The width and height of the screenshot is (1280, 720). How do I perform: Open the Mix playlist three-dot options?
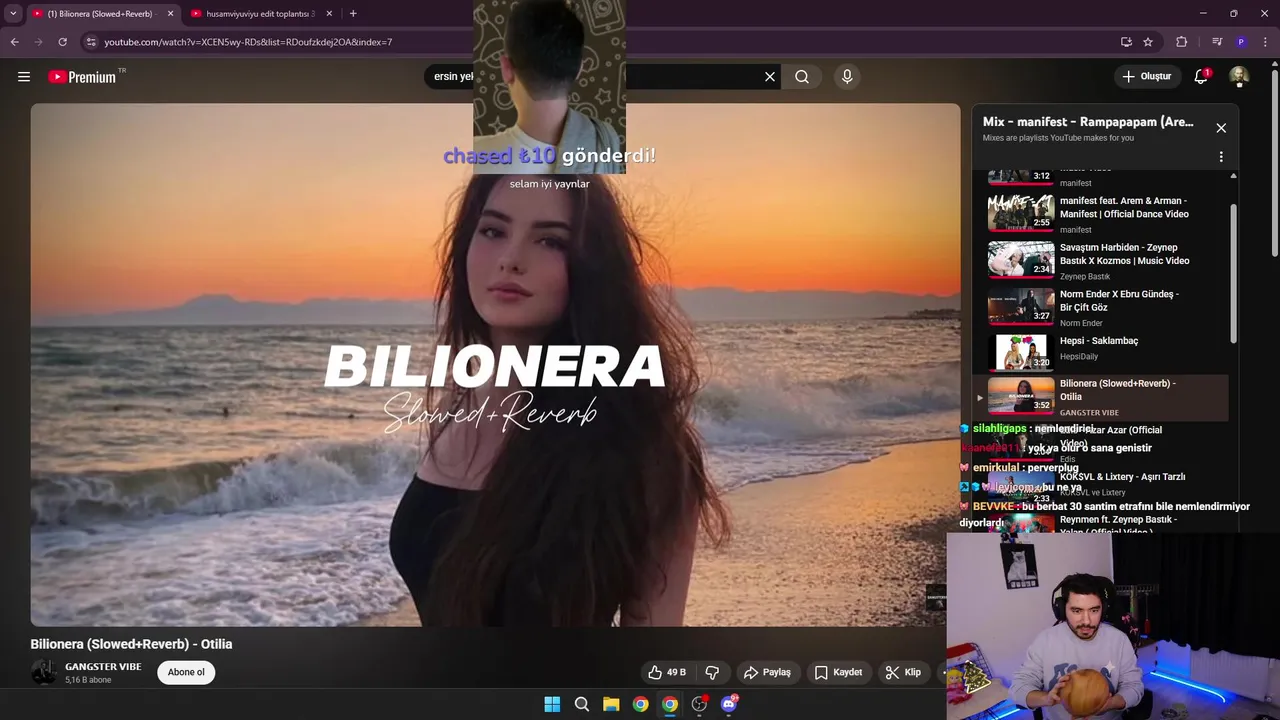[1221, 157]
